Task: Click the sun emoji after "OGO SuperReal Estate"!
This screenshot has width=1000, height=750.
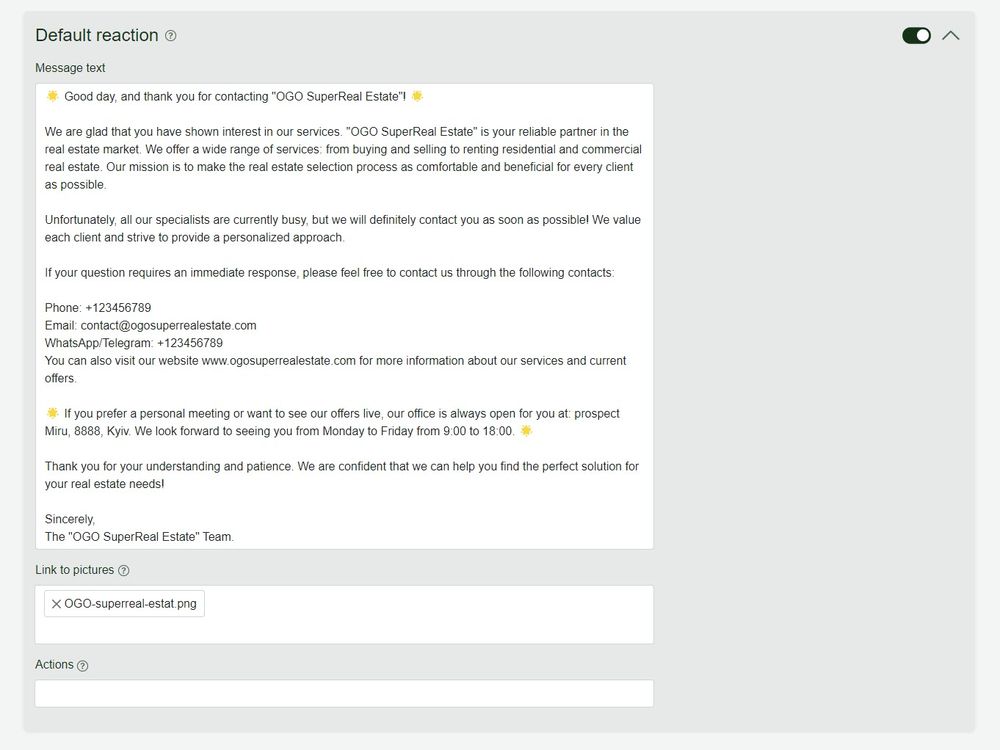Action: point(417,96)
